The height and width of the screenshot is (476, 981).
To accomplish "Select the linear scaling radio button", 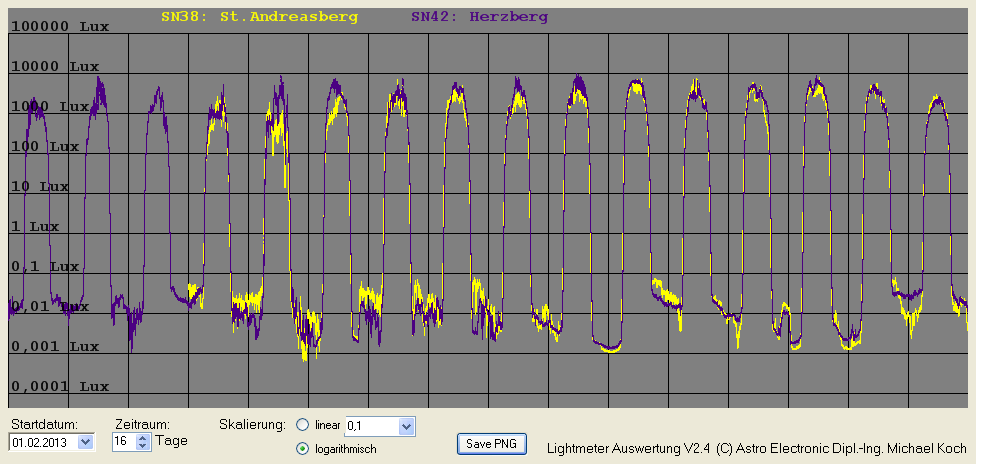I will pyautogui.click(x=303, y=425).
